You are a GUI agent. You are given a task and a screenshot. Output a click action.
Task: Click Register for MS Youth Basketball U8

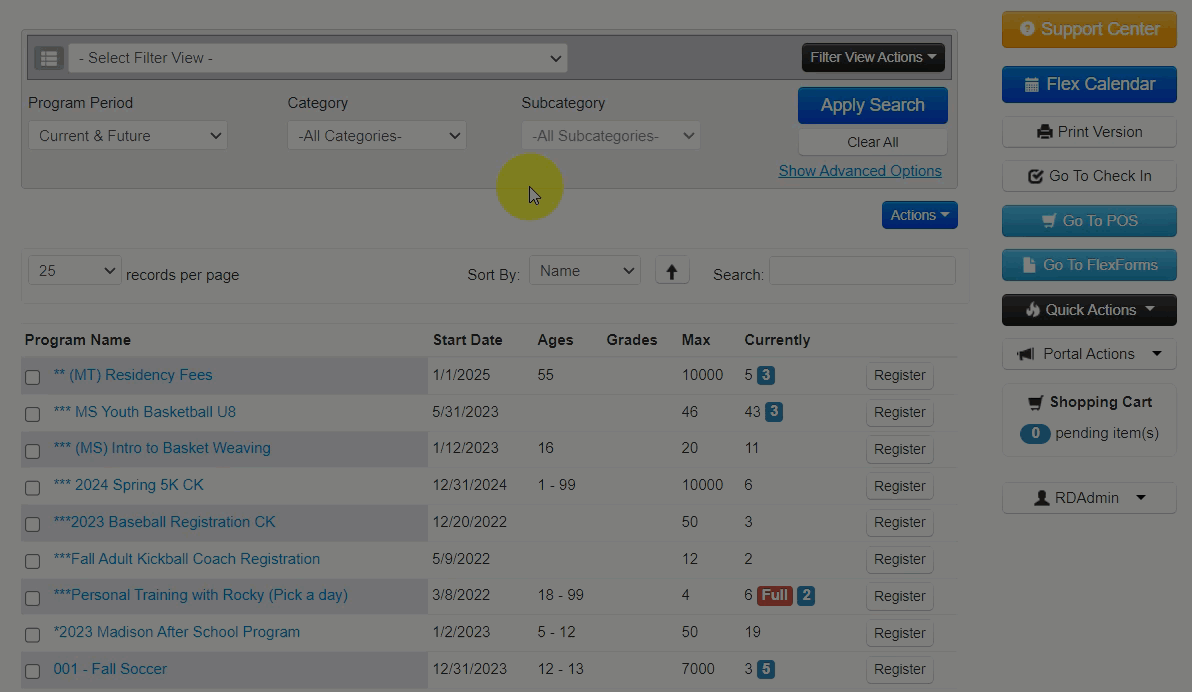(899, 412)
